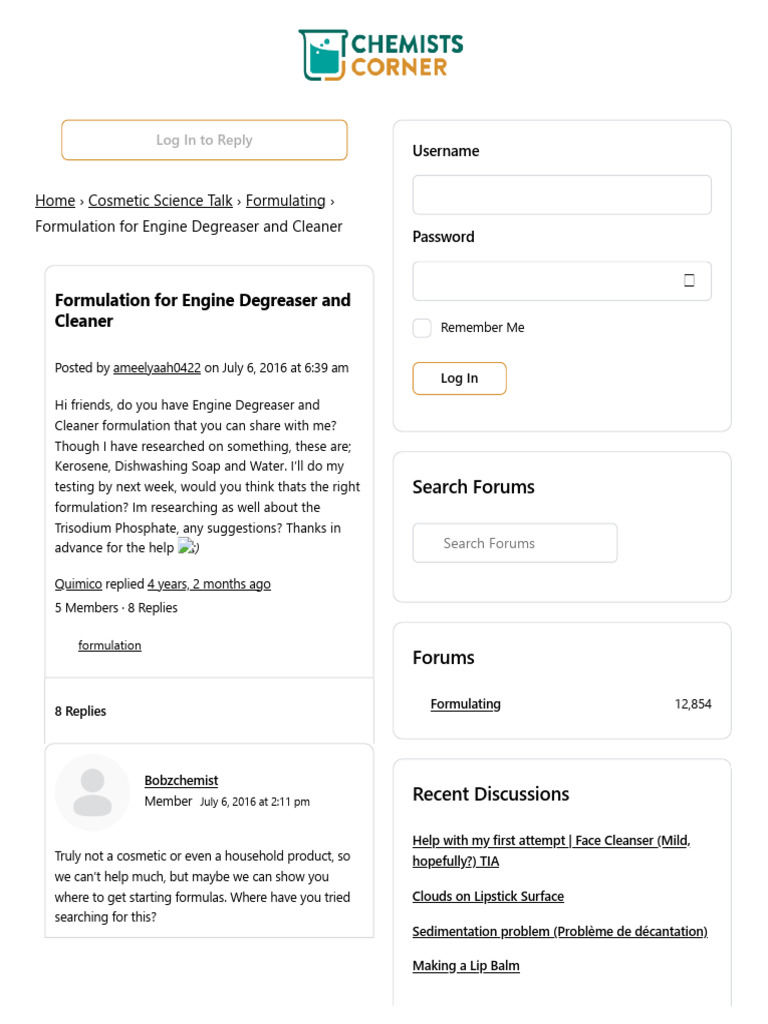Open ameelyaah0422 author profile
Screen dimensions: 768x1024
157,367
